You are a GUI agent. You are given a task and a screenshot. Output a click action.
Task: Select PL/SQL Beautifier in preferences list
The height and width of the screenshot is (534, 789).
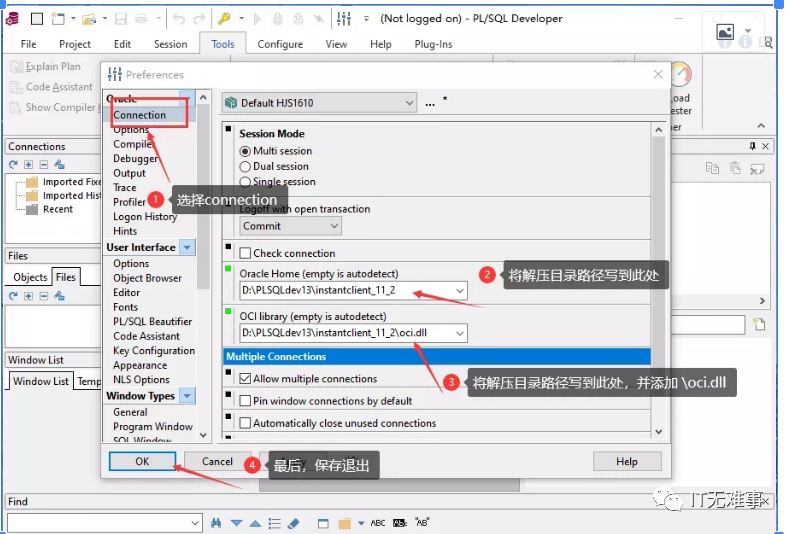152,322
